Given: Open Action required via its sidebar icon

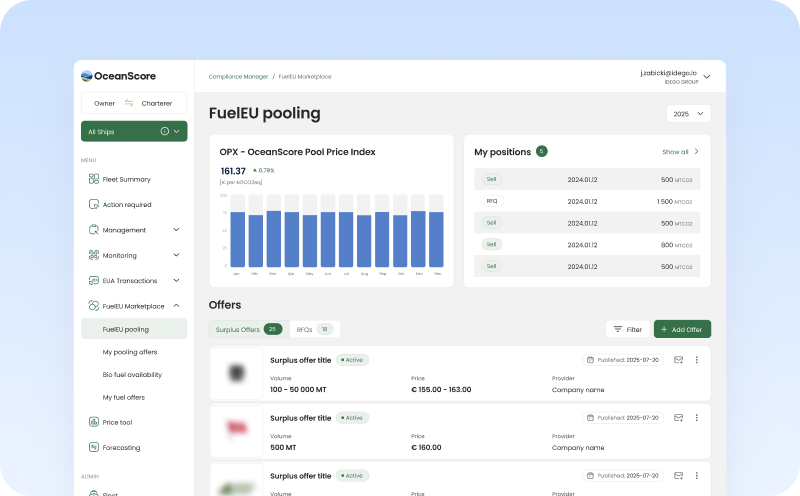Looking at the screenshot, I should point(94,205).
